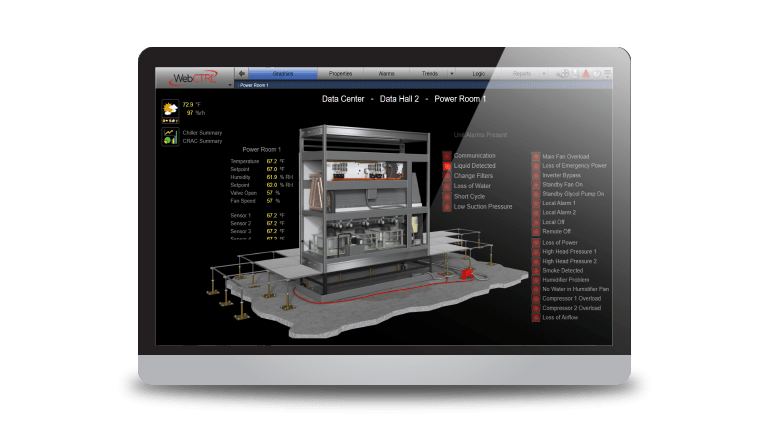Viewport: 768px width, 432px height.
Task: Click the Power Room 1 breadcrumb path
Action: tap(254, 85)
